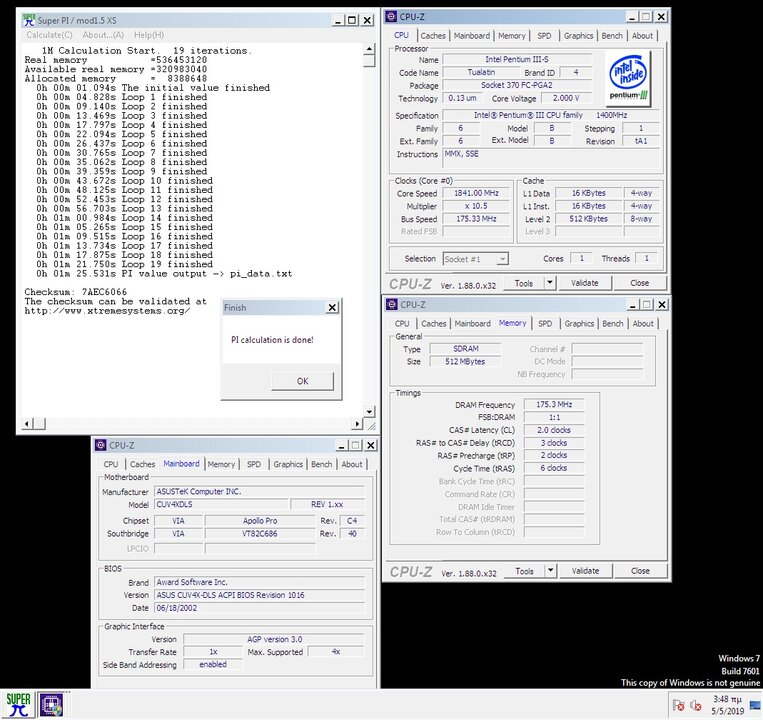Click the Mainboard CPU-Z window title icon
The image size is (763, 720).
click(101, 445)
